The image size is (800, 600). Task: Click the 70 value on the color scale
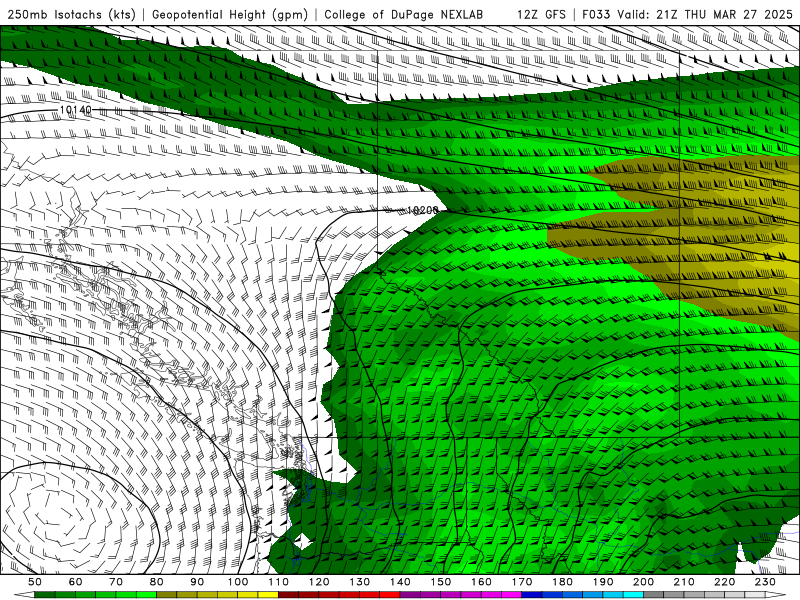(116, 582)
